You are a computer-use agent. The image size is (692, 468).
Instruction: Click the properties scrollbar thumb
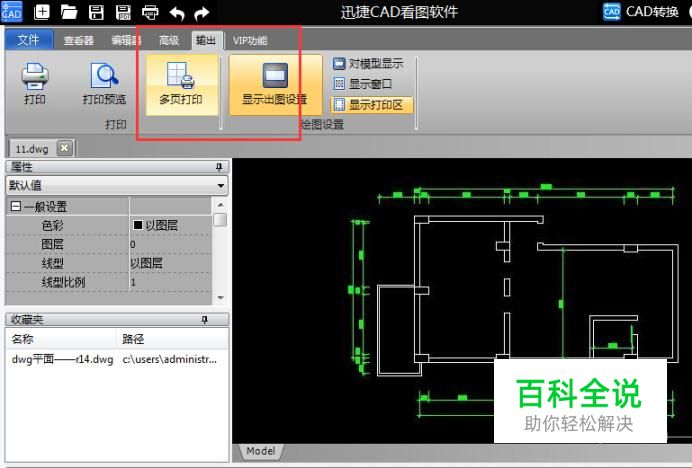[x=220, y=219]
